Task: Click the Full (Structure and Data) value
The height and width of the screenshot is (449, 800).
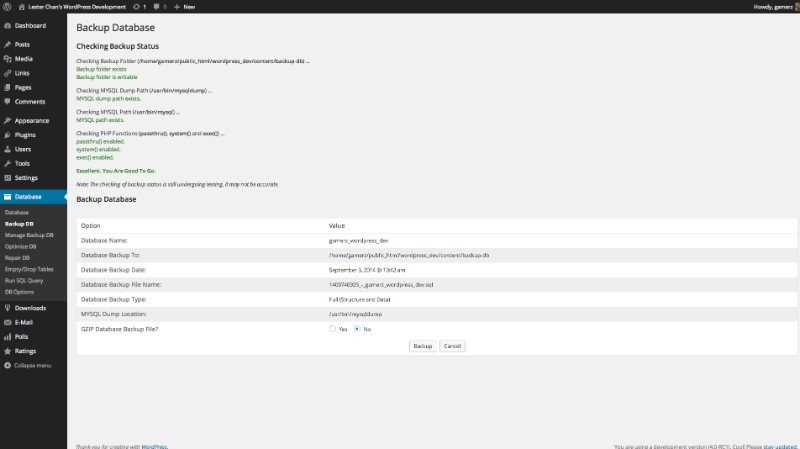Action: tap(360, 300)
